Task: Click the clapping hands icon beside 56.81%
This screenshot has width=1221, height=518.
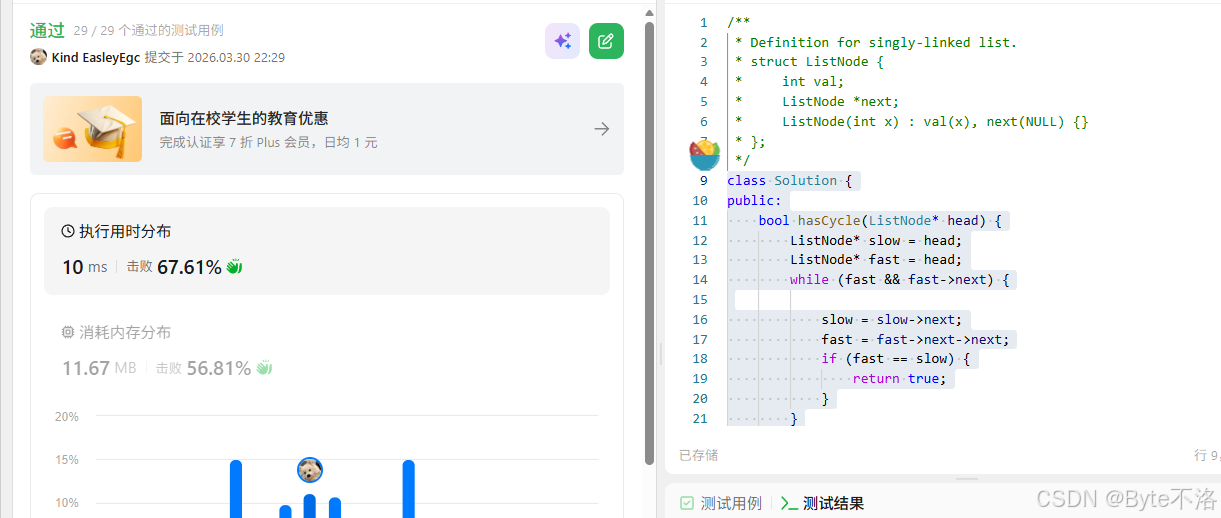Action: click(x=264, y=367)
